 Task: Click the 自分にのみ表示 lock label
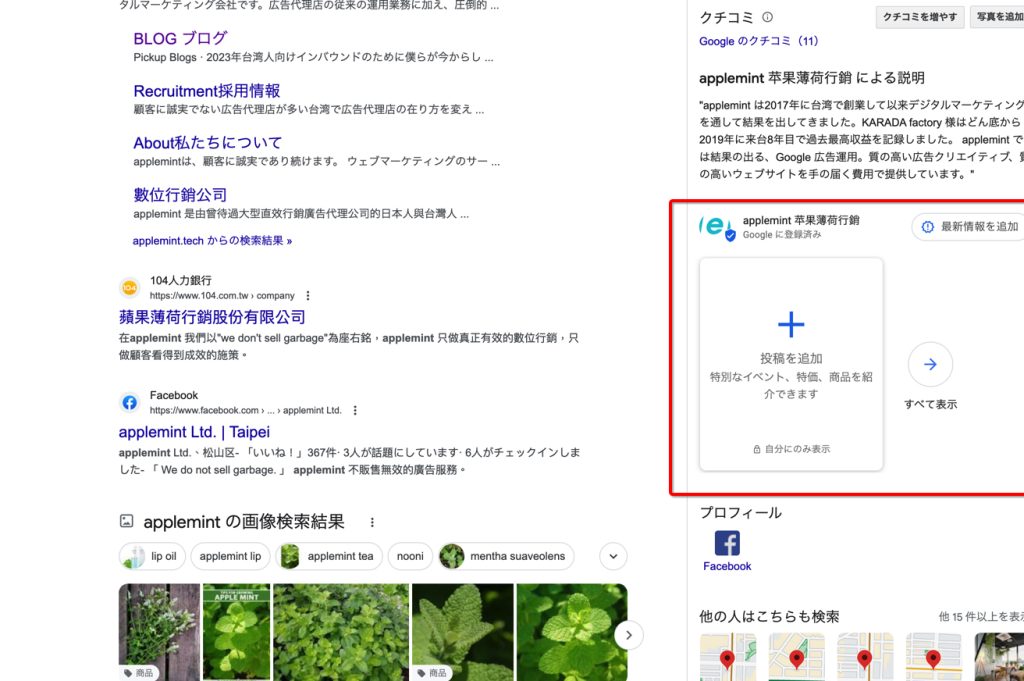[792, 449]
